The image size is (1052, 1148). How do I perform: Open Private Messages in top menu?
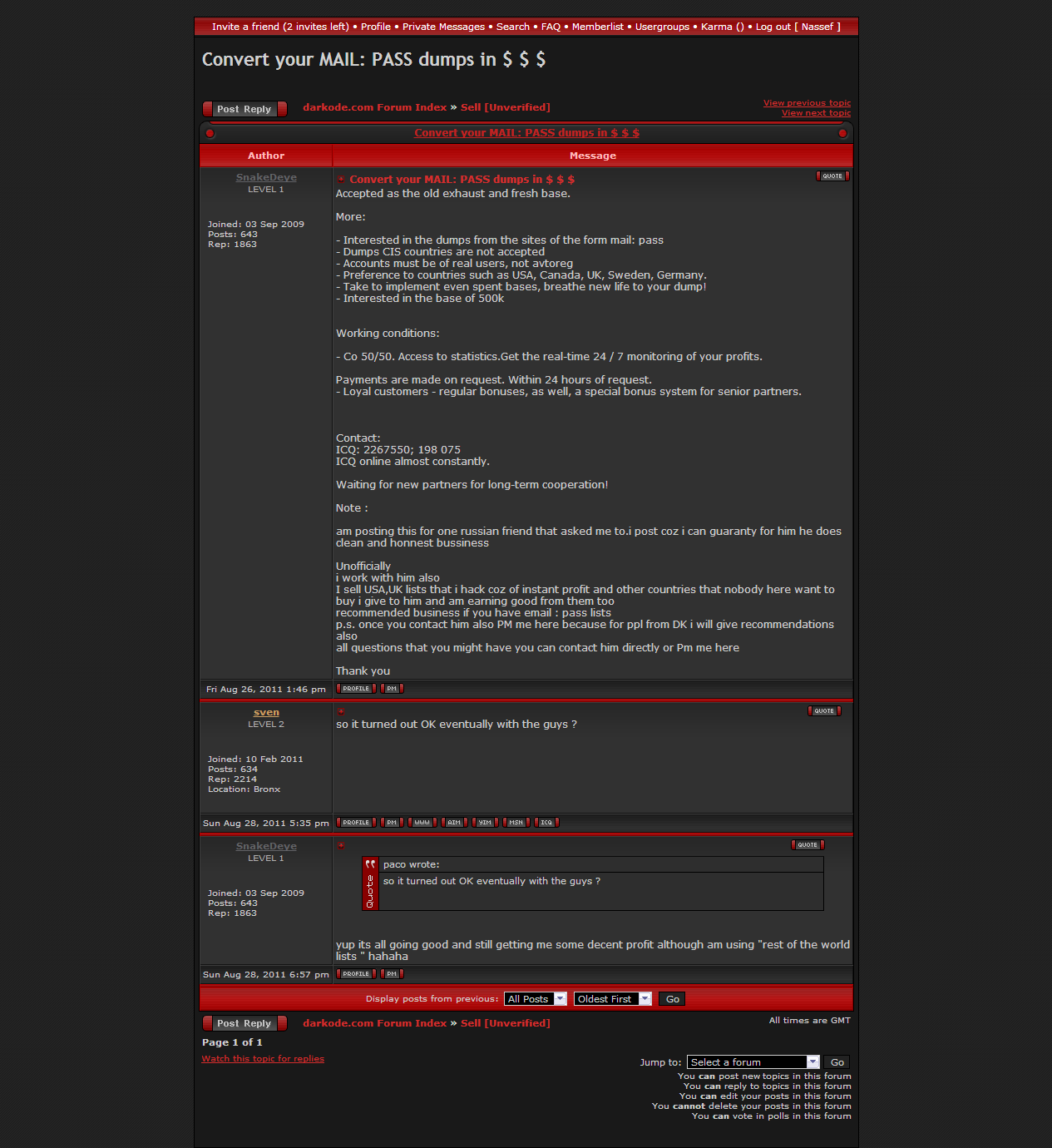[443, 27]
